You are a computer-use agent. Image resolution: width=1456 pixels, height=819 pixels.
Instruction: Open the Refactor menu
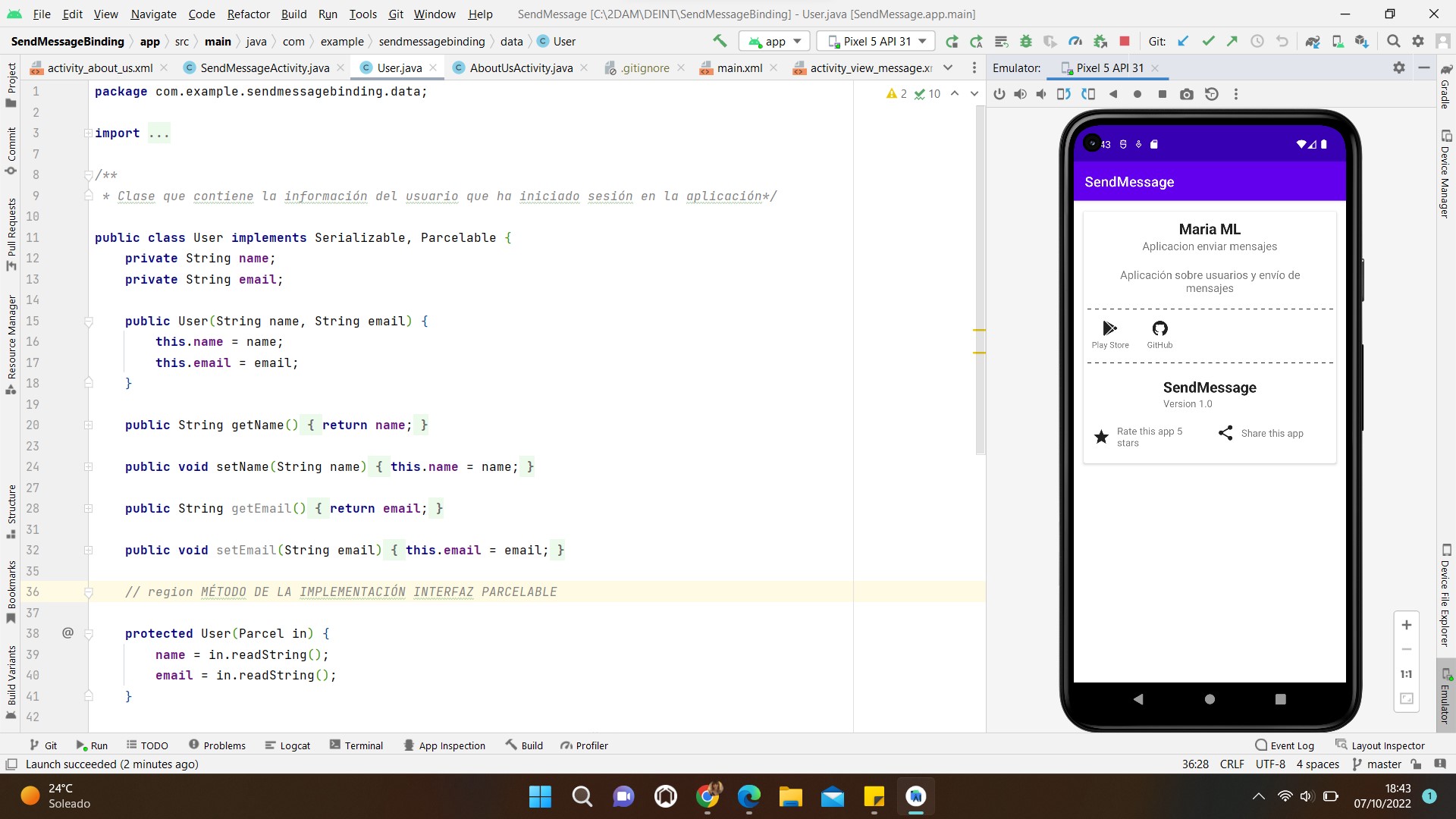click(x=248, y=14)
